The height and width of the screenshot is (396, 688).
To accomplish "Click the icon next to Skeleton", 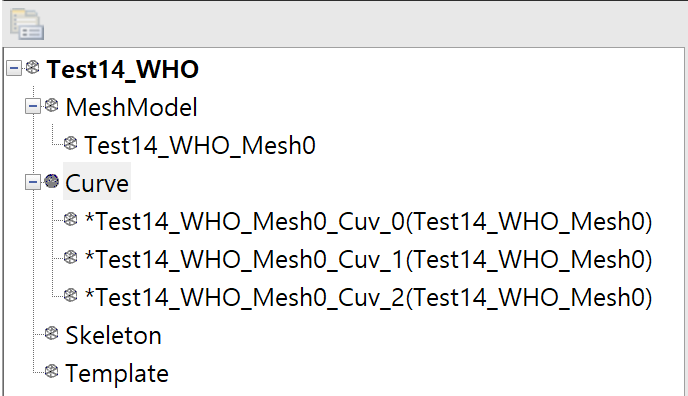I will (51, 333).
